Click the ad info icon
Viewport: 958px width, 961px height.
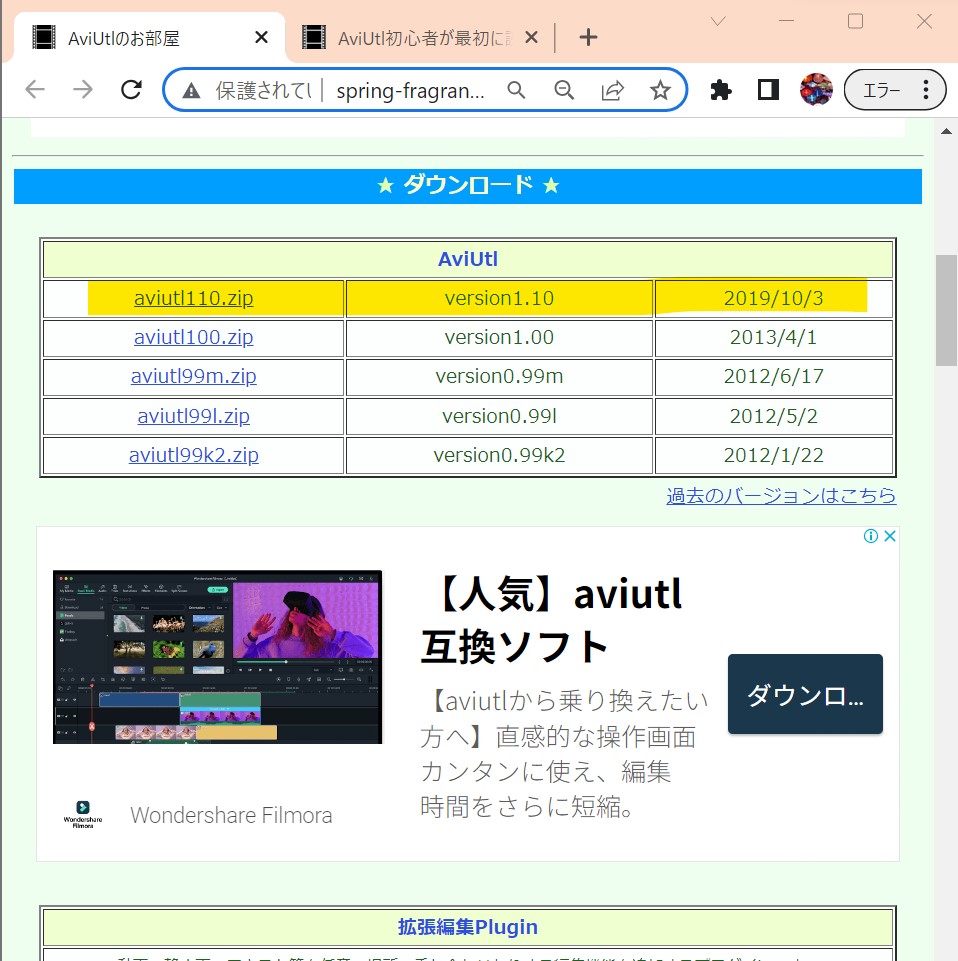point(870,536)
